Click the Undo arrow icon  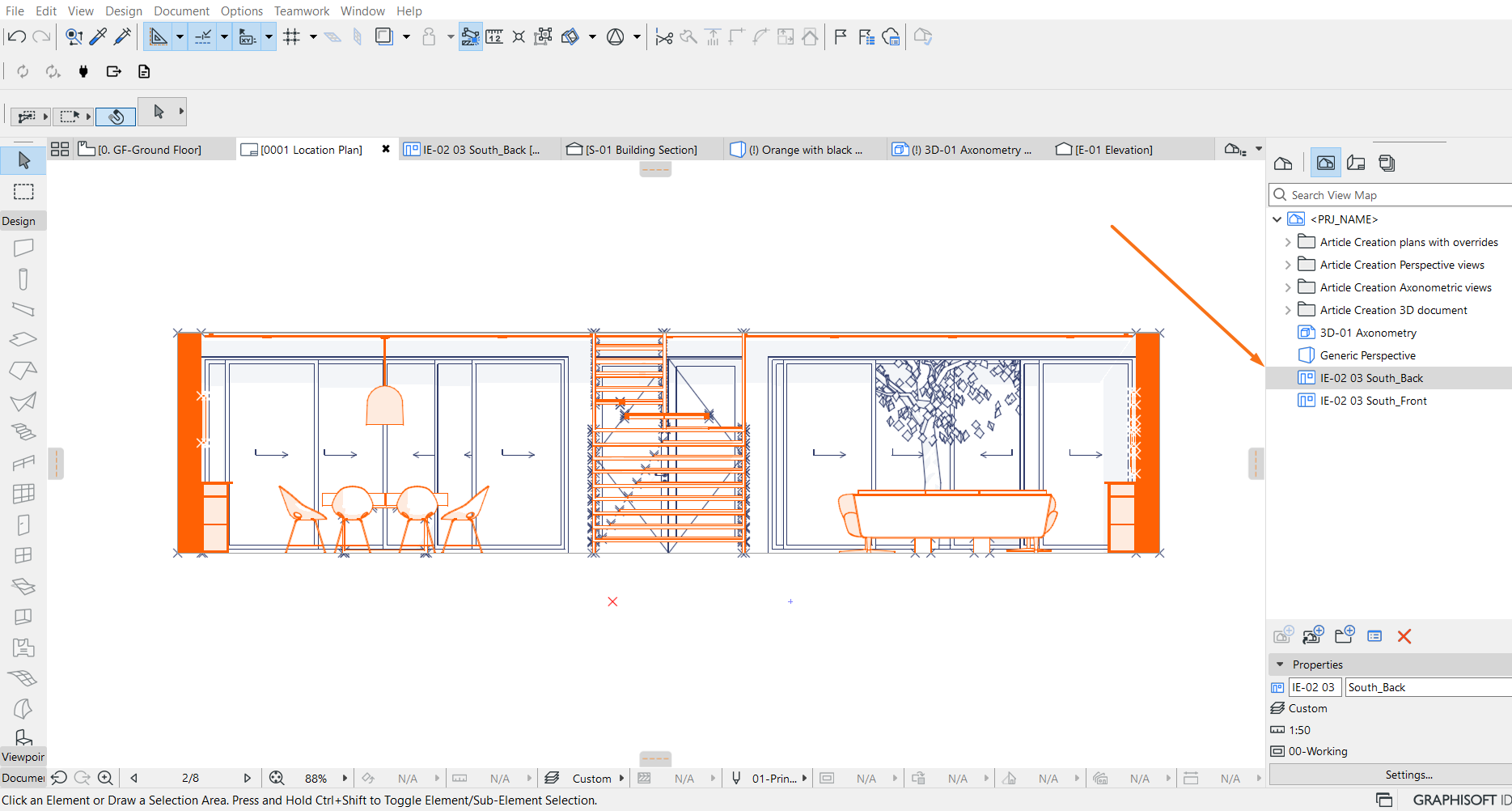(16, 36)
